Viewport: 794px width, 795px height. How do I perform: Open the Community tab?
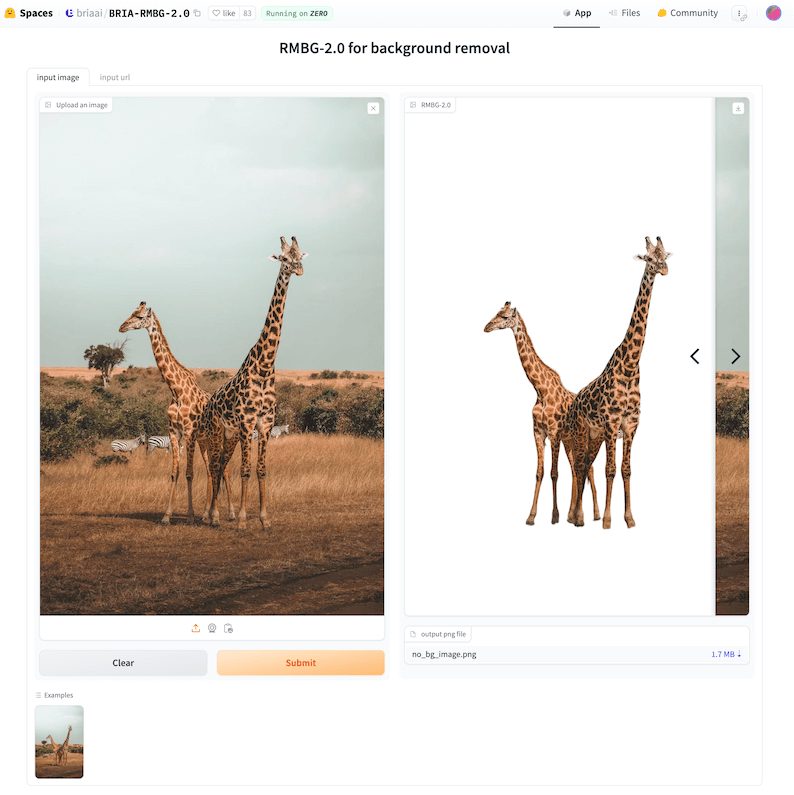[x=688, y=13]
